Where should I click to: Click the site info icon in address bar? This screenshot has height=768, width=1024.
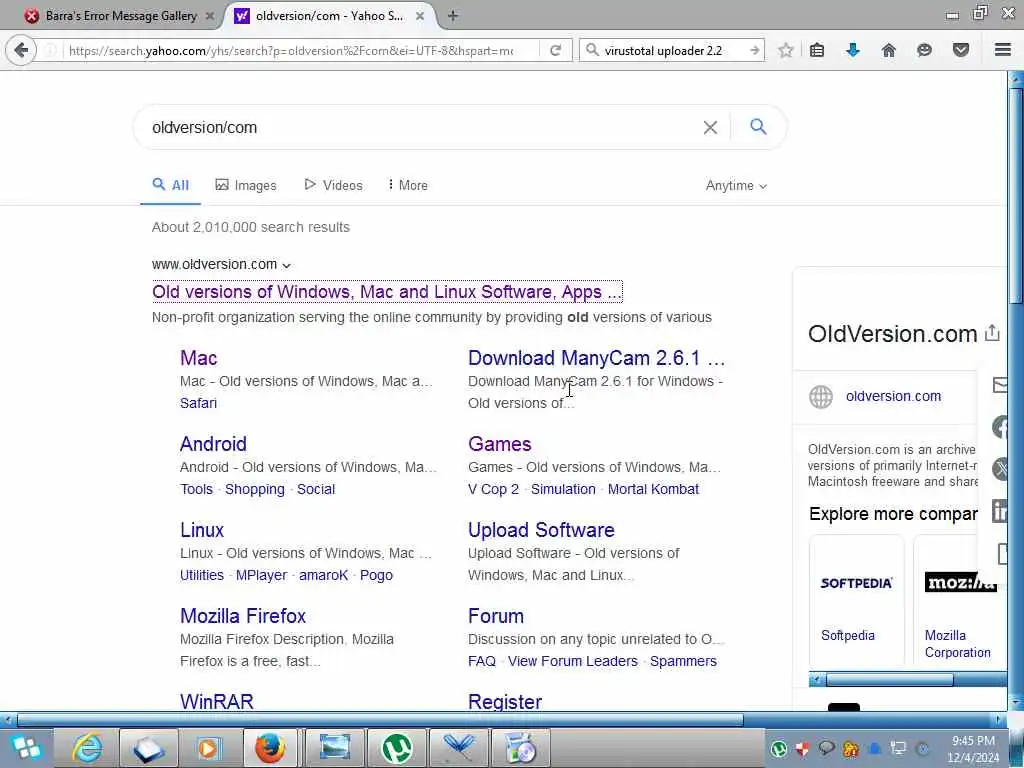coord(50,50)
